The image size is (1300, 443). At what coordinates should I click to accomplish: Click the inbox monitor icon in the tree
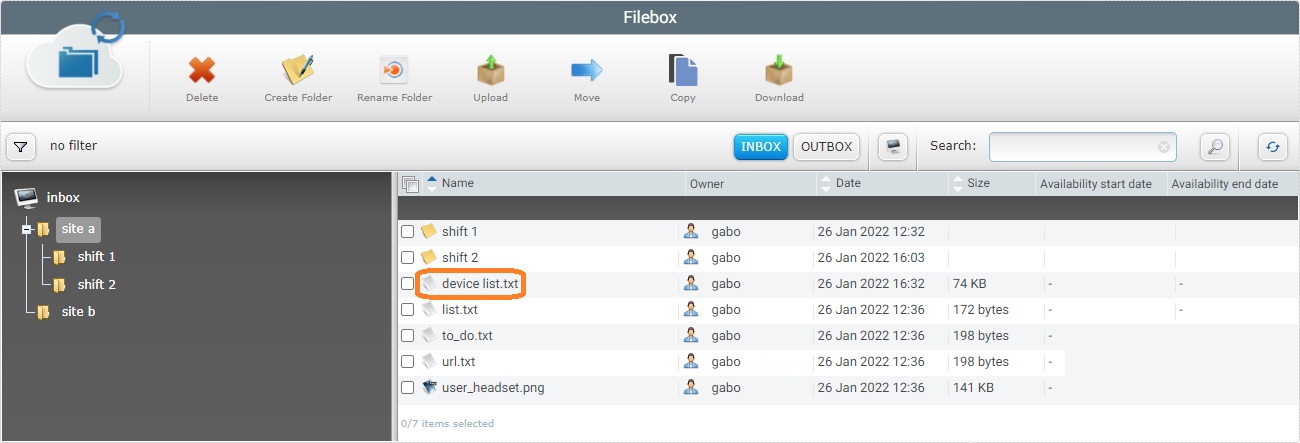[27, 197]
